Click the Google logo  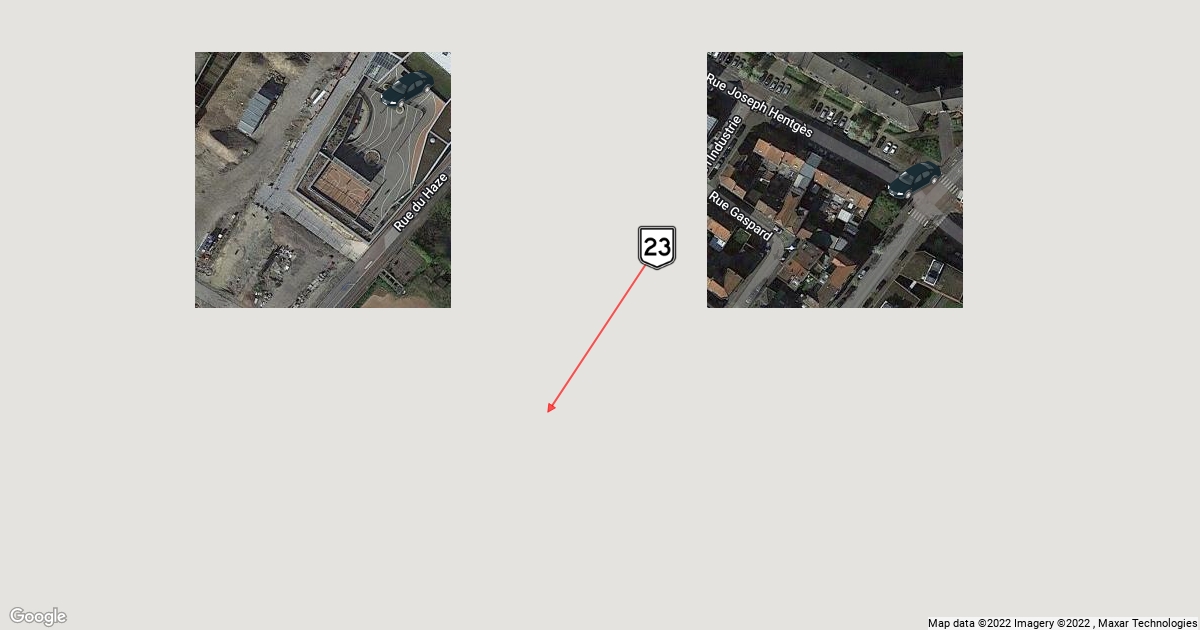pyautogui.click(x=38, y=616)
